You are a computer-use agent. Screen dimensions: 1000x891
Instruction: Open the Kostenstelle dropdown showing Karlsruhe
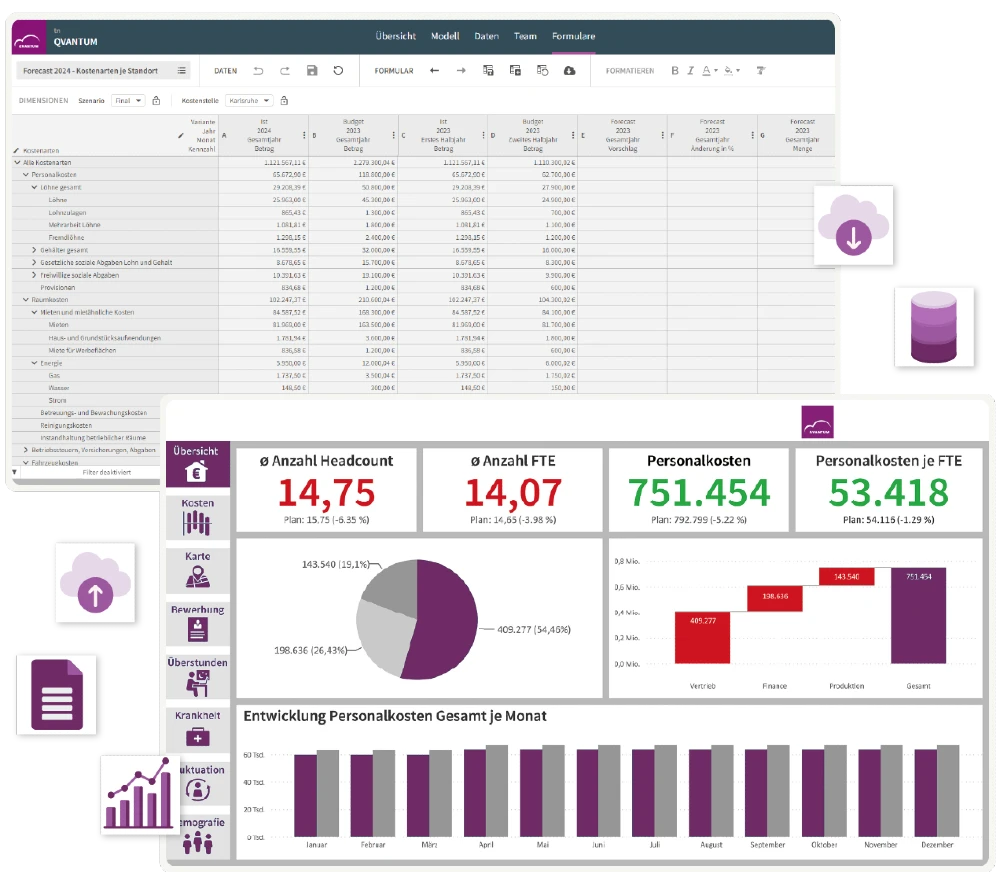pos(248,101)
